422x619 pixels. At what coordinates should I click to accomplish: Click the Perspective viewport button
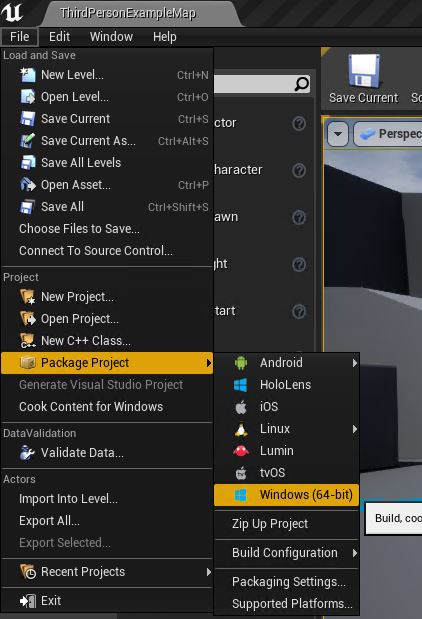point(388,134)
